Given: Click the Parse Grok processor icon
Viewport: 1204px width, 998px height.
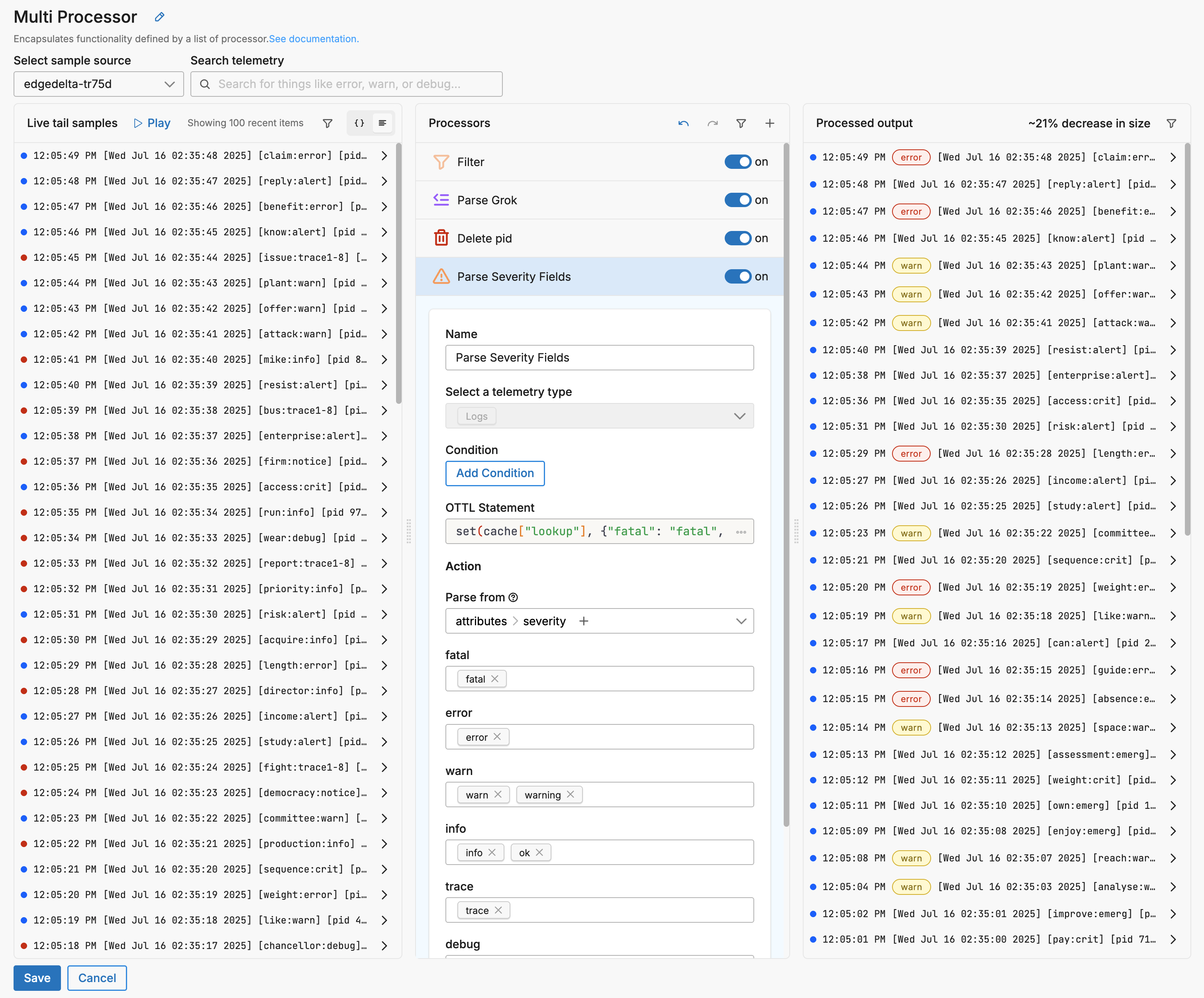Looking at the screenshot, I should click(441, 200).
